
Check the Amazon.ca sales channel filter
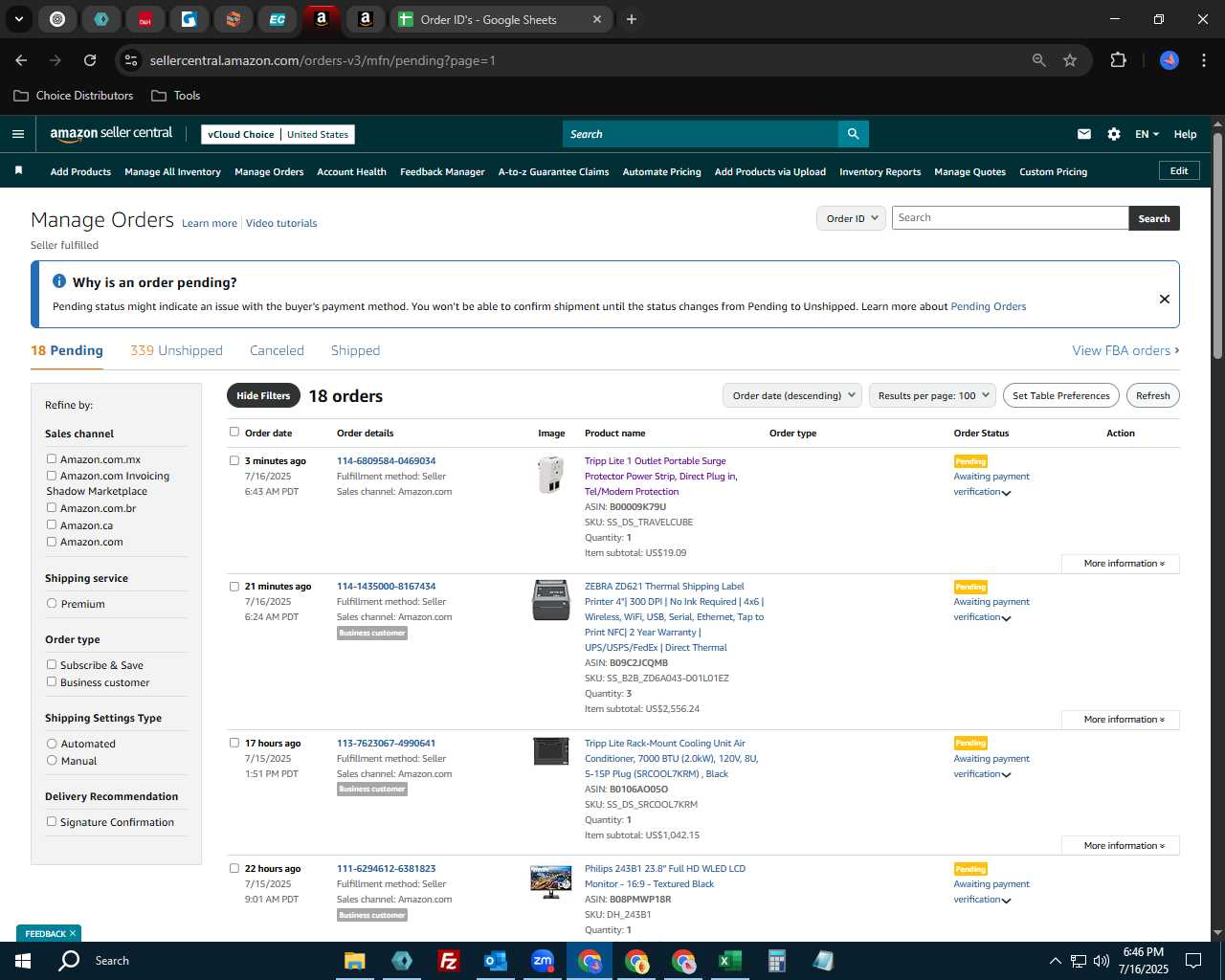point(52,524)
